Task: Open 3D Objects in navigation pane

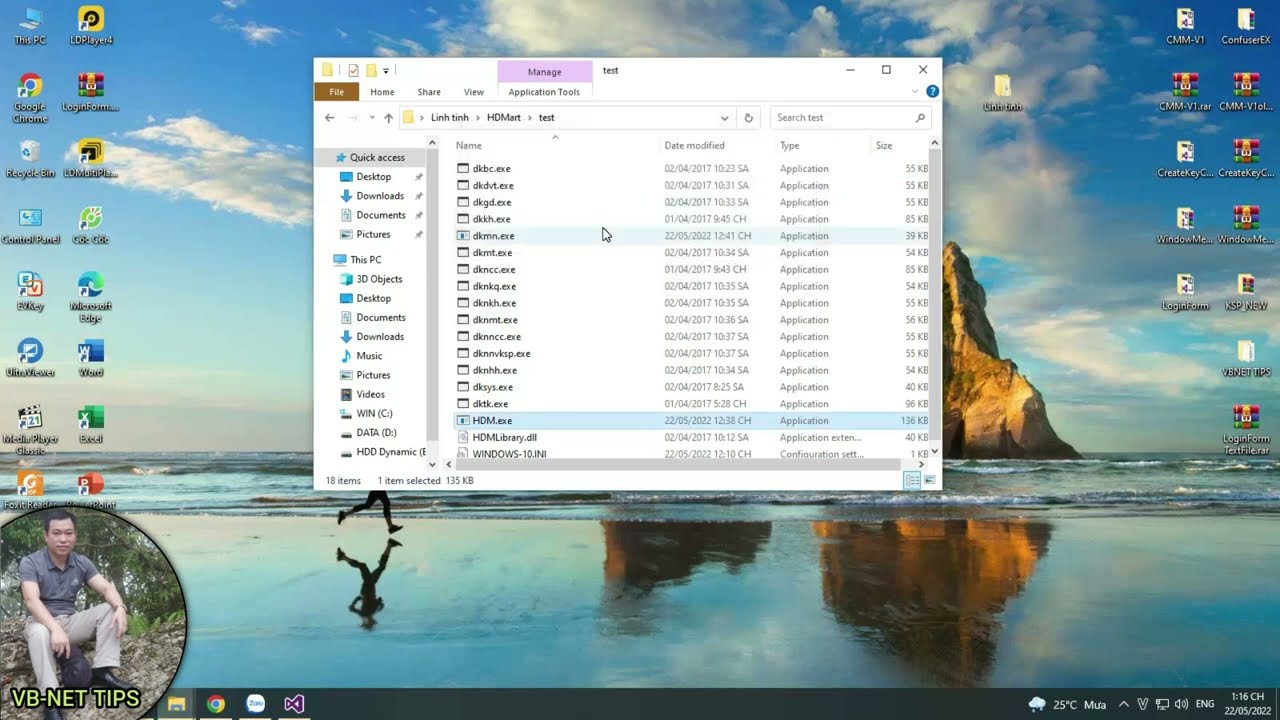Action: pyautogui.click(x=379, y=279)
